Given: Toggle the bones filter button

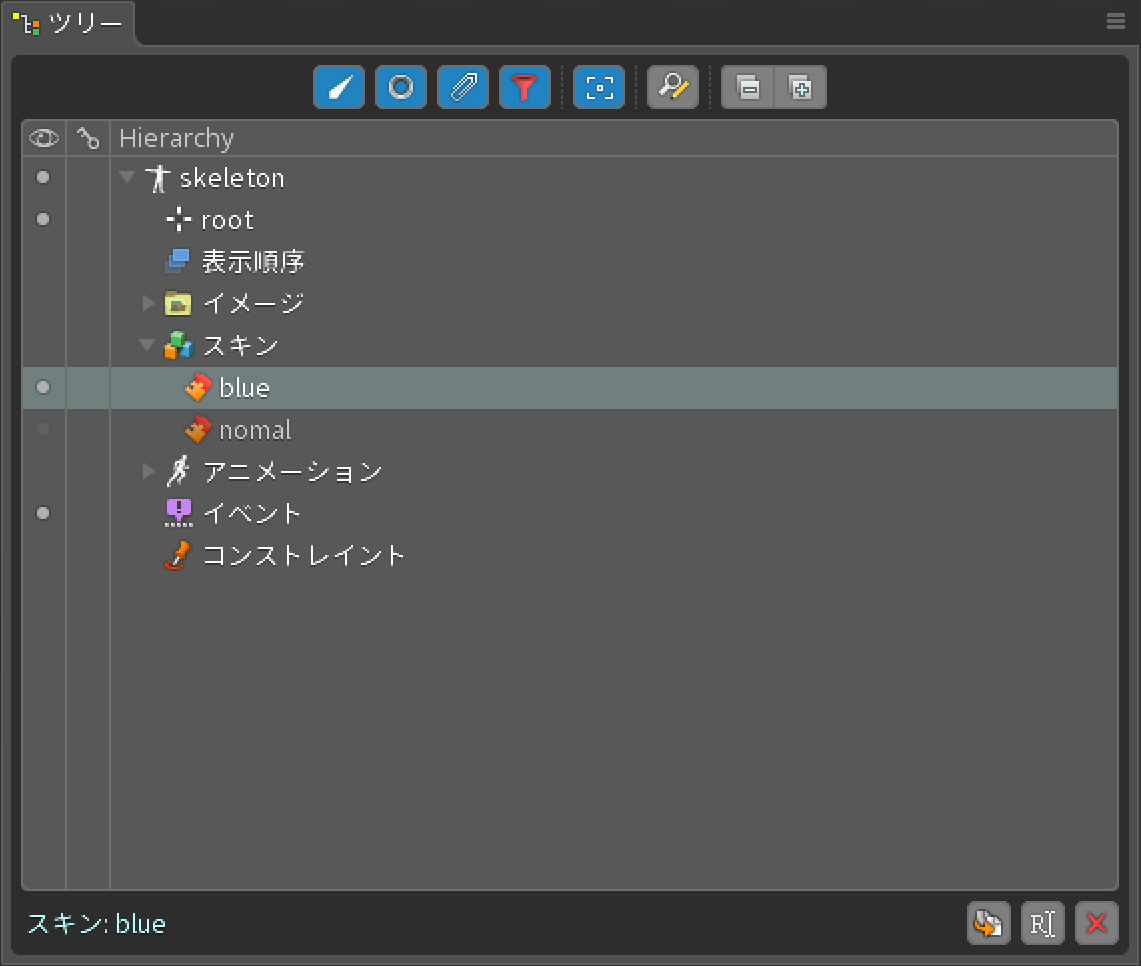Looking at the screenshot, I should [x=339, y=87].
